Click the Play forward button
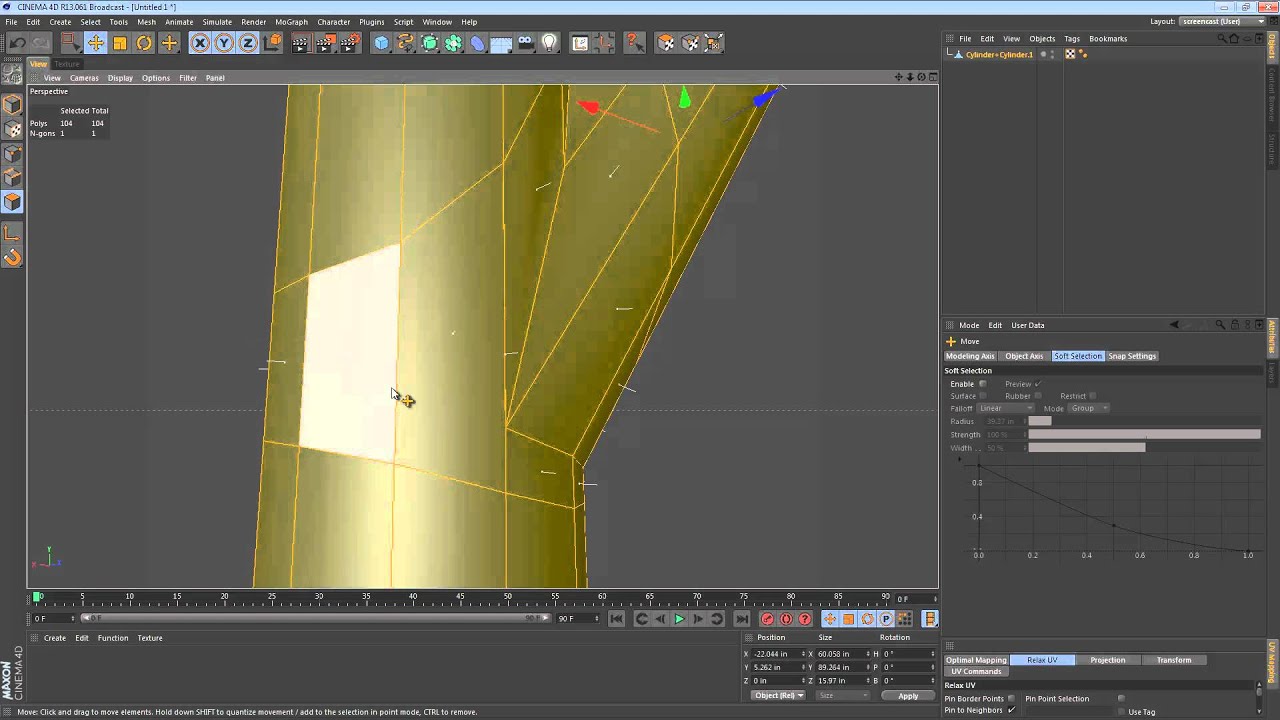 (x=679, y=619)
